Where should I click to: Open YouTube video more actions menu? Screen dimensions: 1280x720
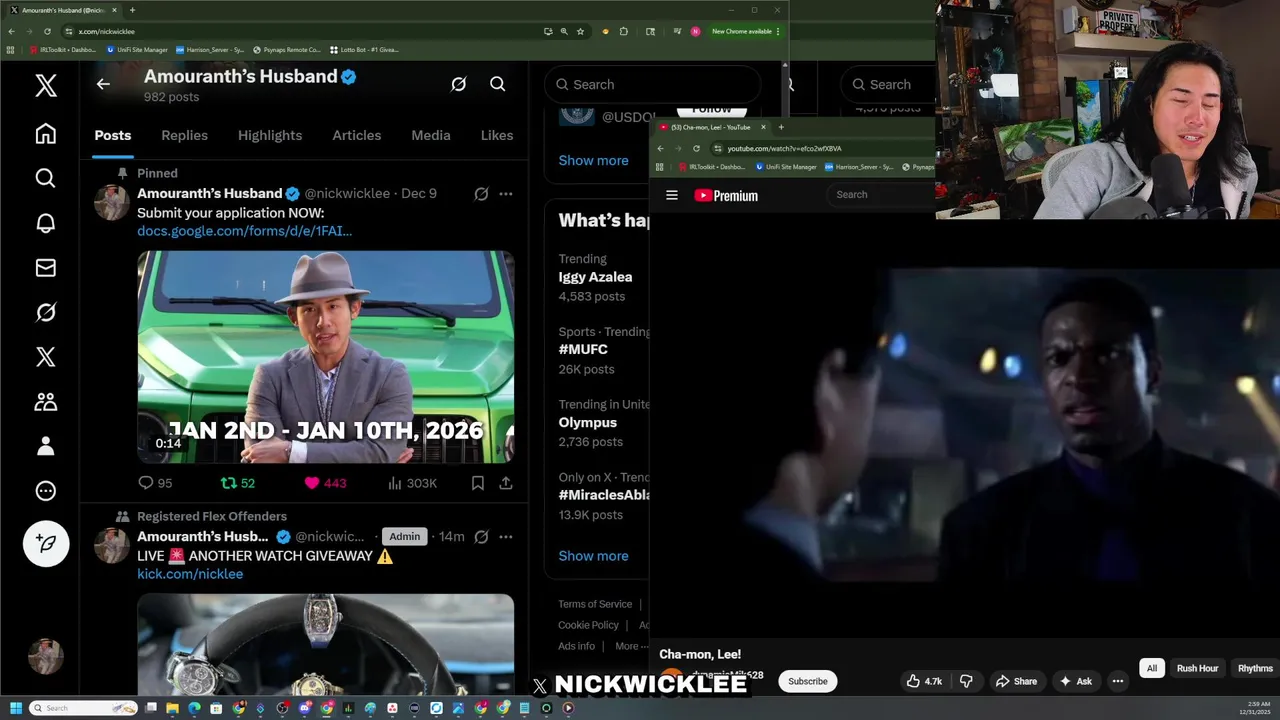click(1118, 682)
